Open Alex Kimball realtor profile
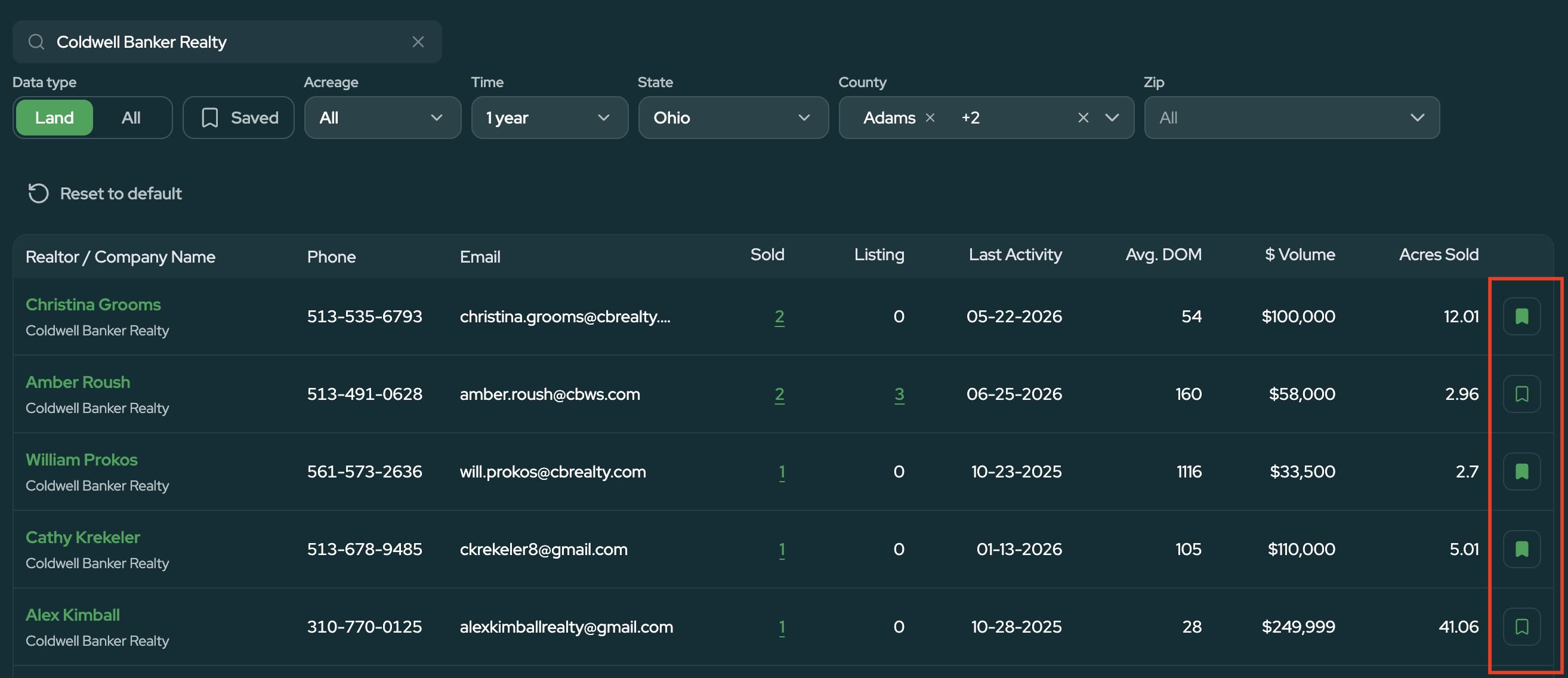The height and width of the screenshot is (678, 1568). click(72, 615)
